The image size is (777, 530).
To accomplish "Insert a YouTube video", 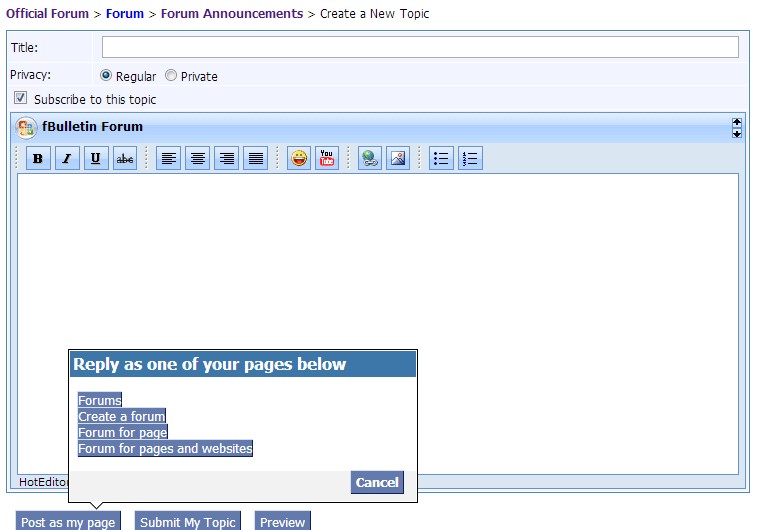I will (327, 158).
